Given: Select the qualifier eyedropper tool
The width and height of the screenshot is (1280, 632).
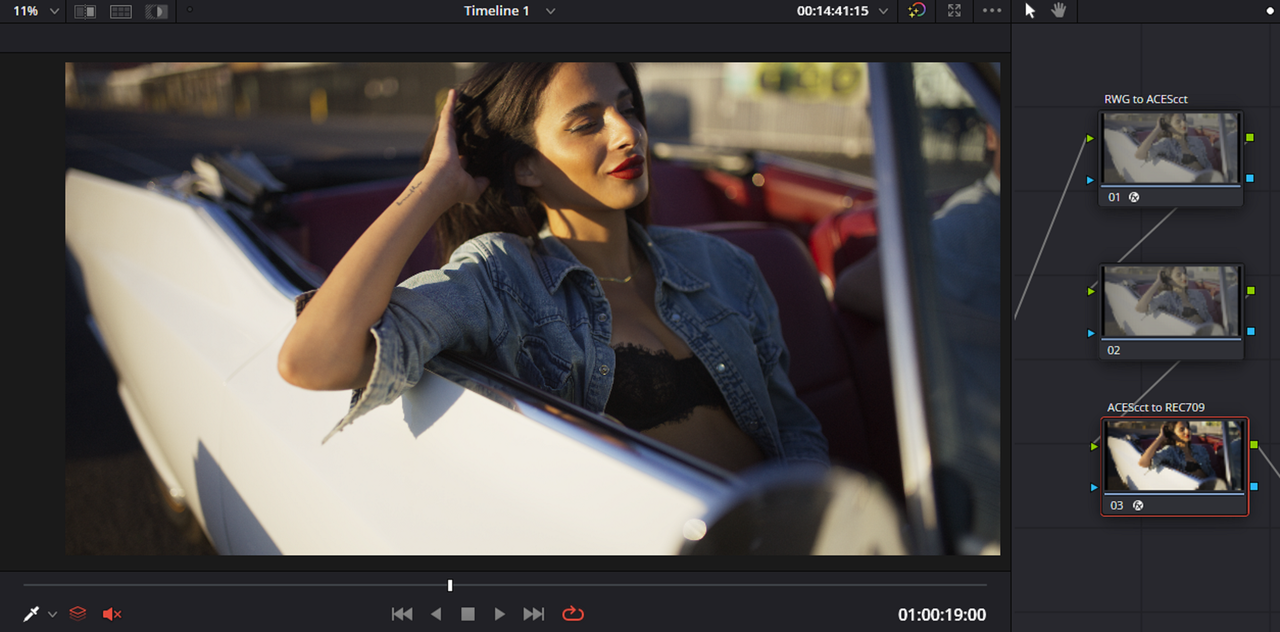Looking at the screenshot, I should [31, 613].
